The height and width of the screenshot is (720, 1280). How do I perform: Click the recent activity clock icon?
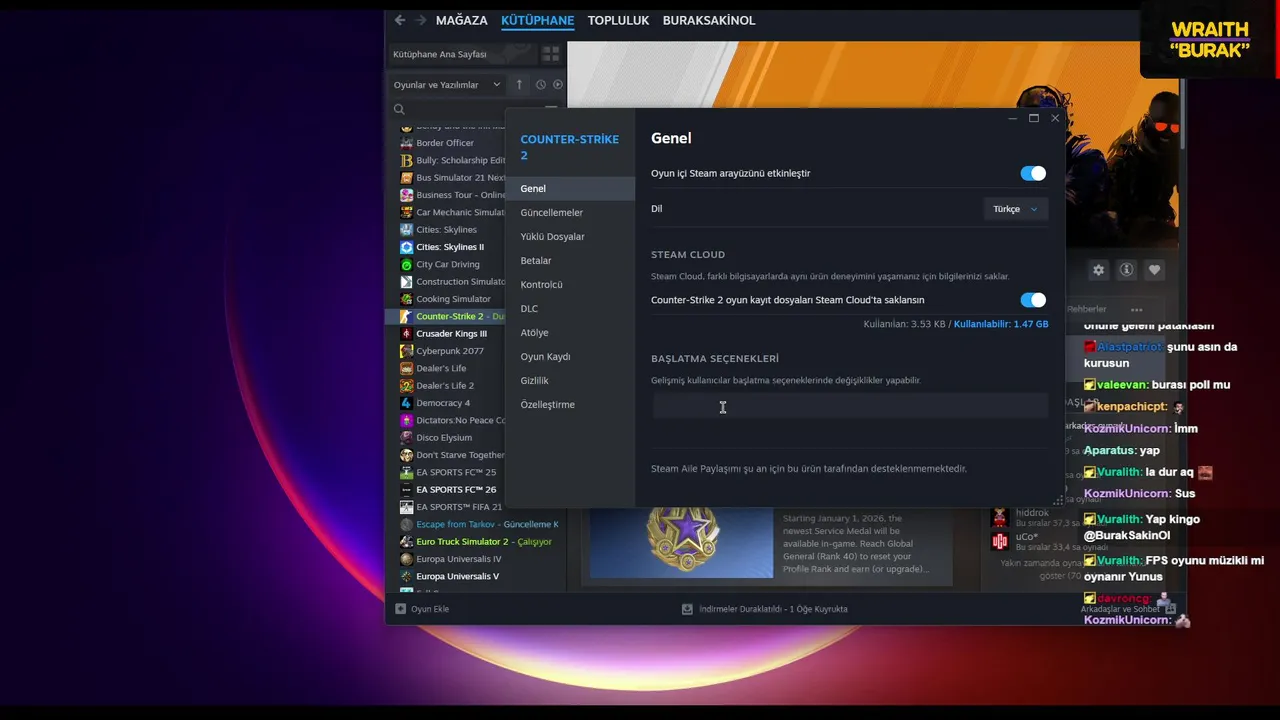pos(541,85)
